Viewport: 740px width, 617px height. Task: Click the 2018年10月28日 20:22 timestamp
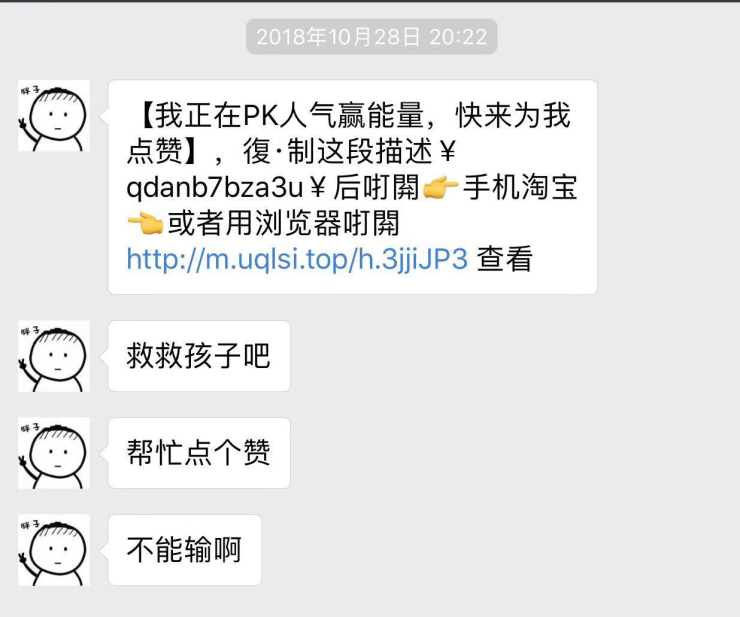371,36
